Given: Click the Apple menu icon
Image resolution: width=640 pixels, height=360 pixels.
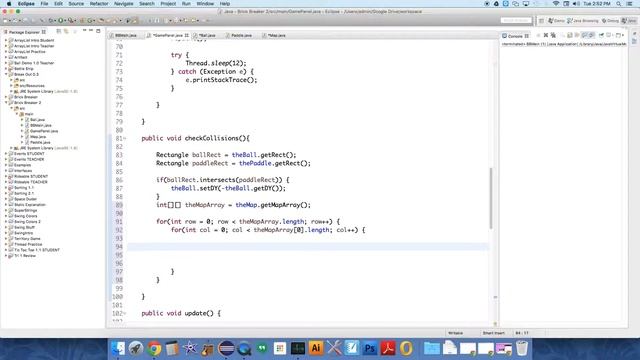Looking at the screenshot, I should click(9, 4).
